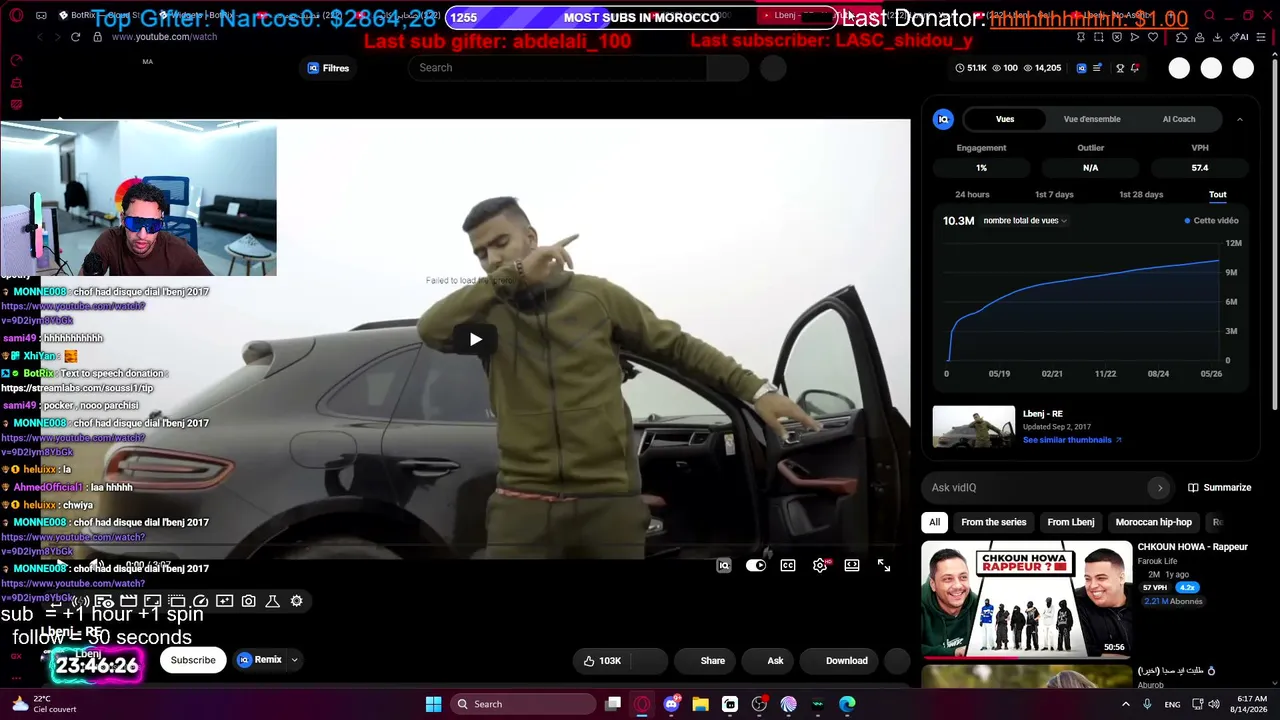This screenshot has height=720, width=1280.
Task: Open vidIQ Filtres button near search
Action: pos(328,68)
